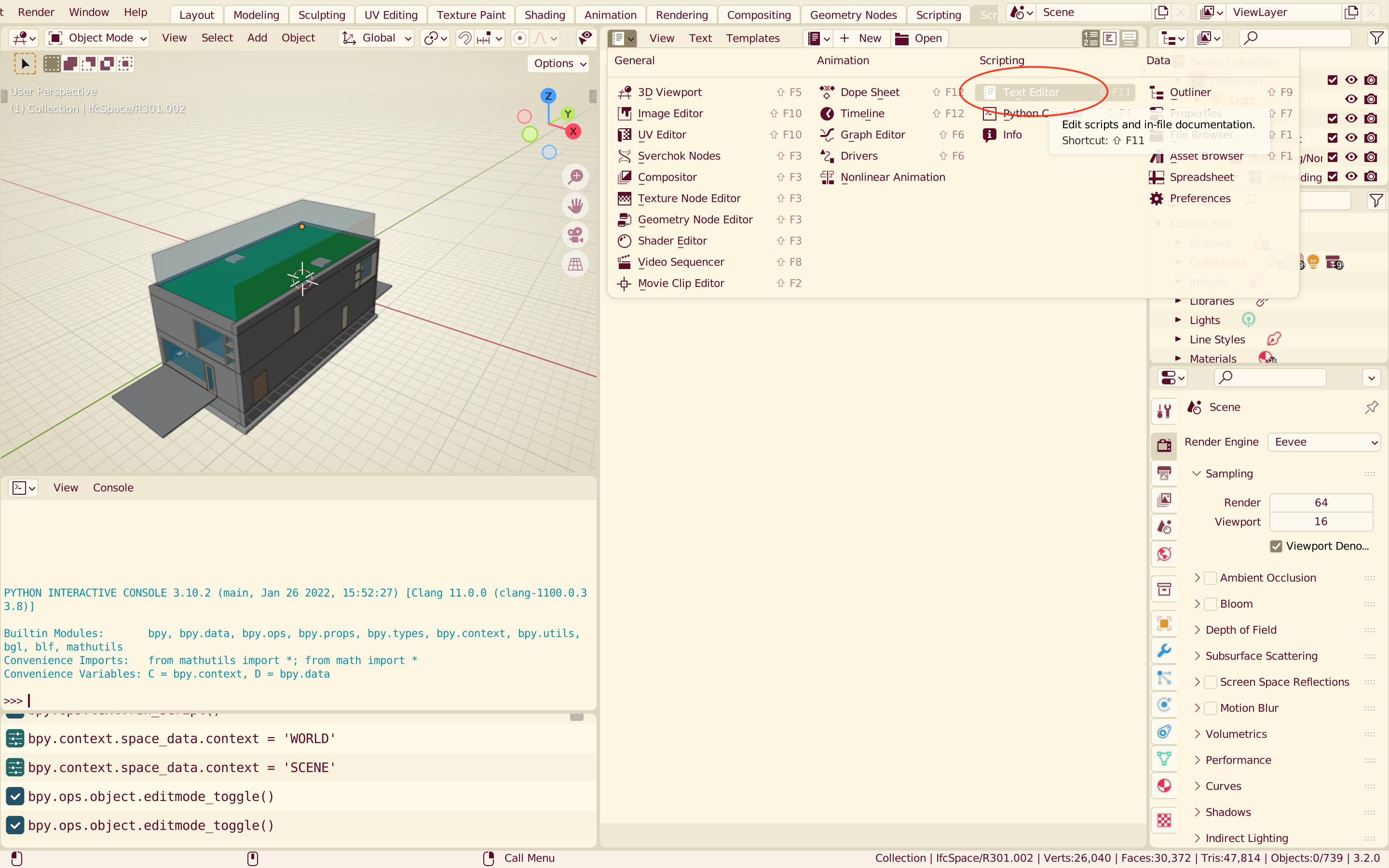Viewport: 1389px width, 868px height.
Task: Click Render samples count input field
Action: [1321, 501]
